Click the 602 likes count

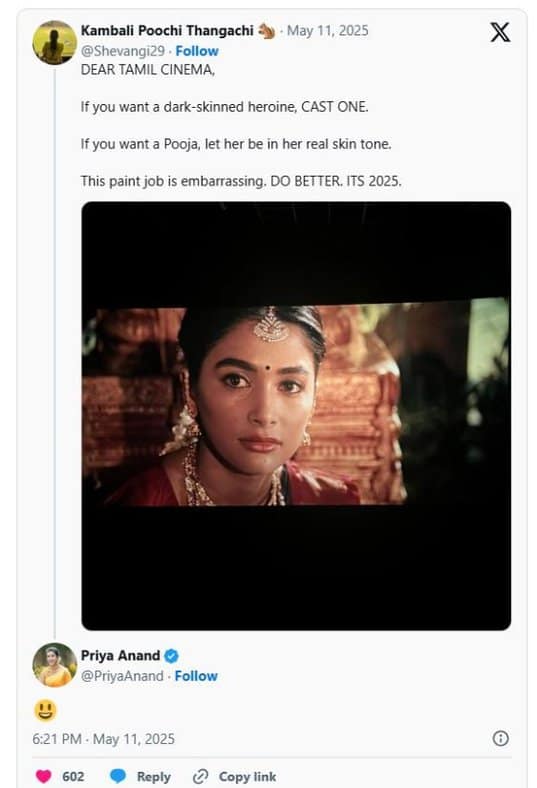[x=73, y=777]
